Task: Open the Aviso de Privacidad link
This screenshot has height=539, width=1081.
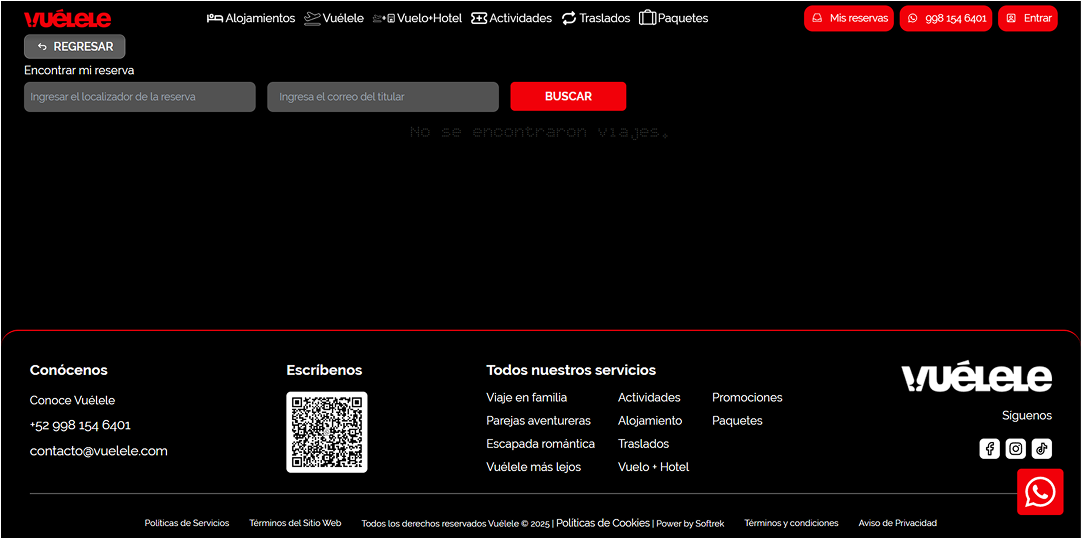Action: point(898,523)
